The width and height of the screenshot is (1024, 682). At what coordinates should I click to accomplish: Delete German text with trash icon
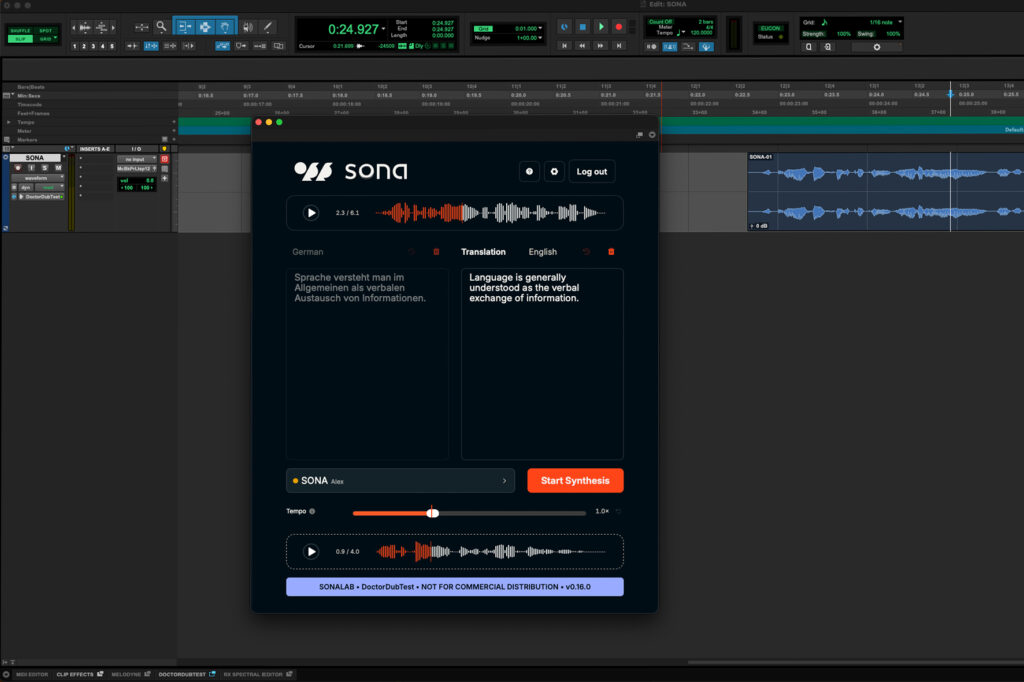tap(436, 252)
